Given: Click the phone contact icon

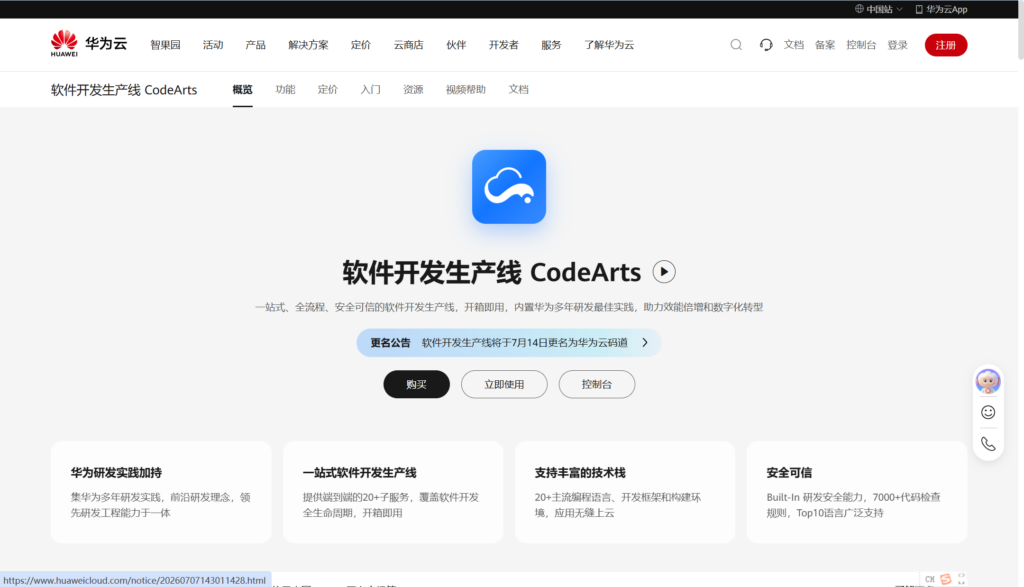Looking at the screenshot, I should tap(988, 444).
